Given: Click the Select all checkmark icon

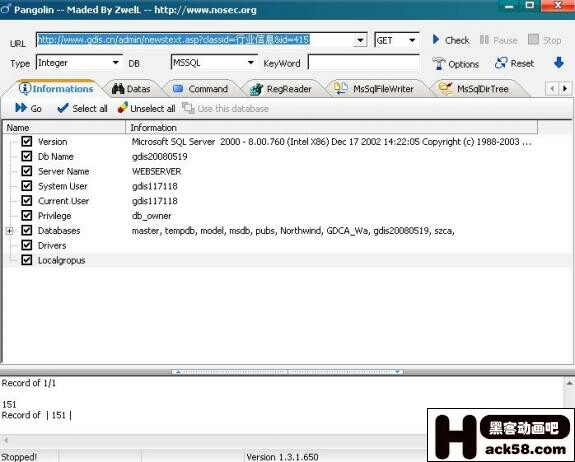Looking at the screenshot, I should (63, 108).
